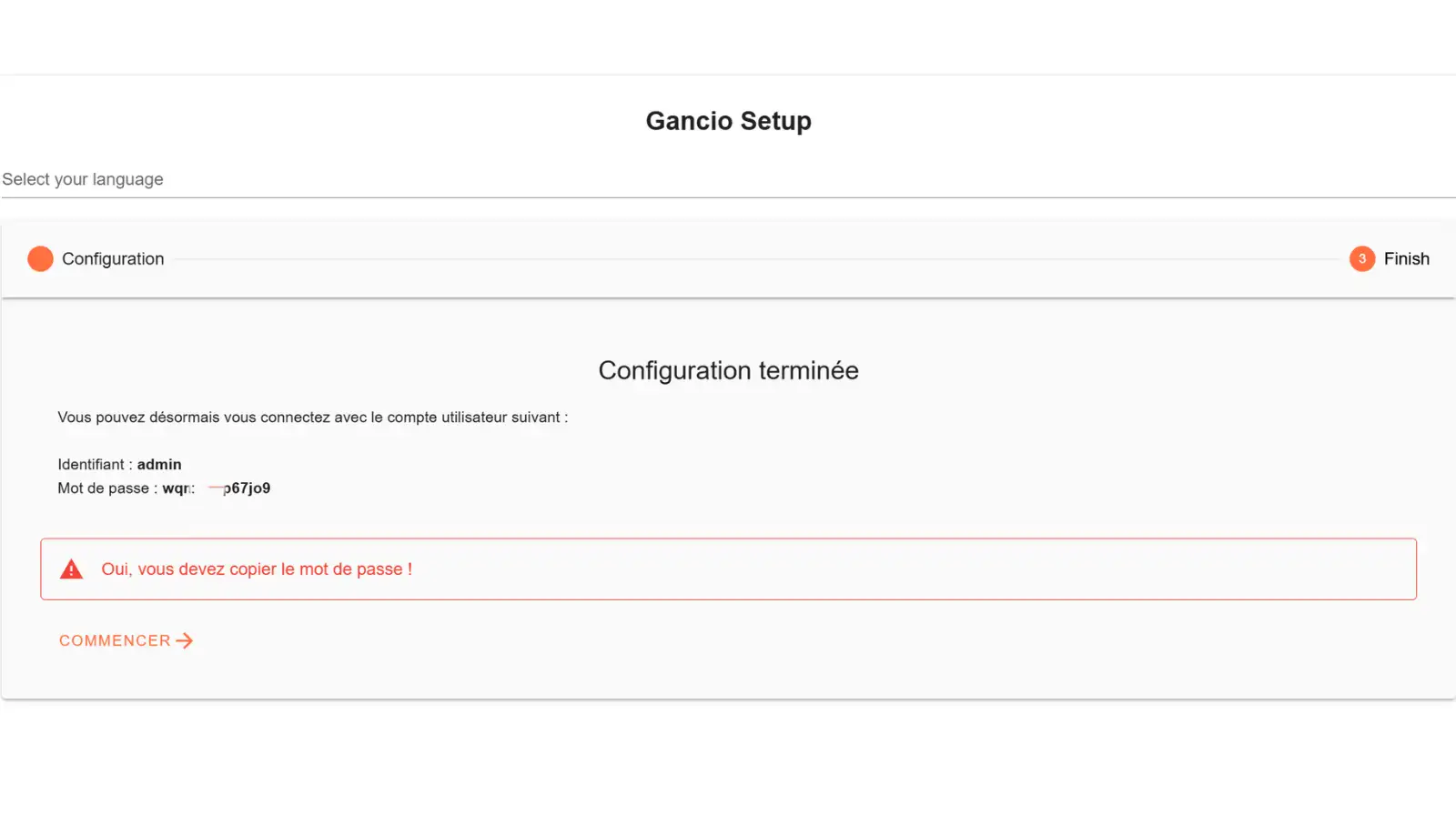Click the "Gancio Setup" page title
This screenshot has height=815, width=1456.
728,121
